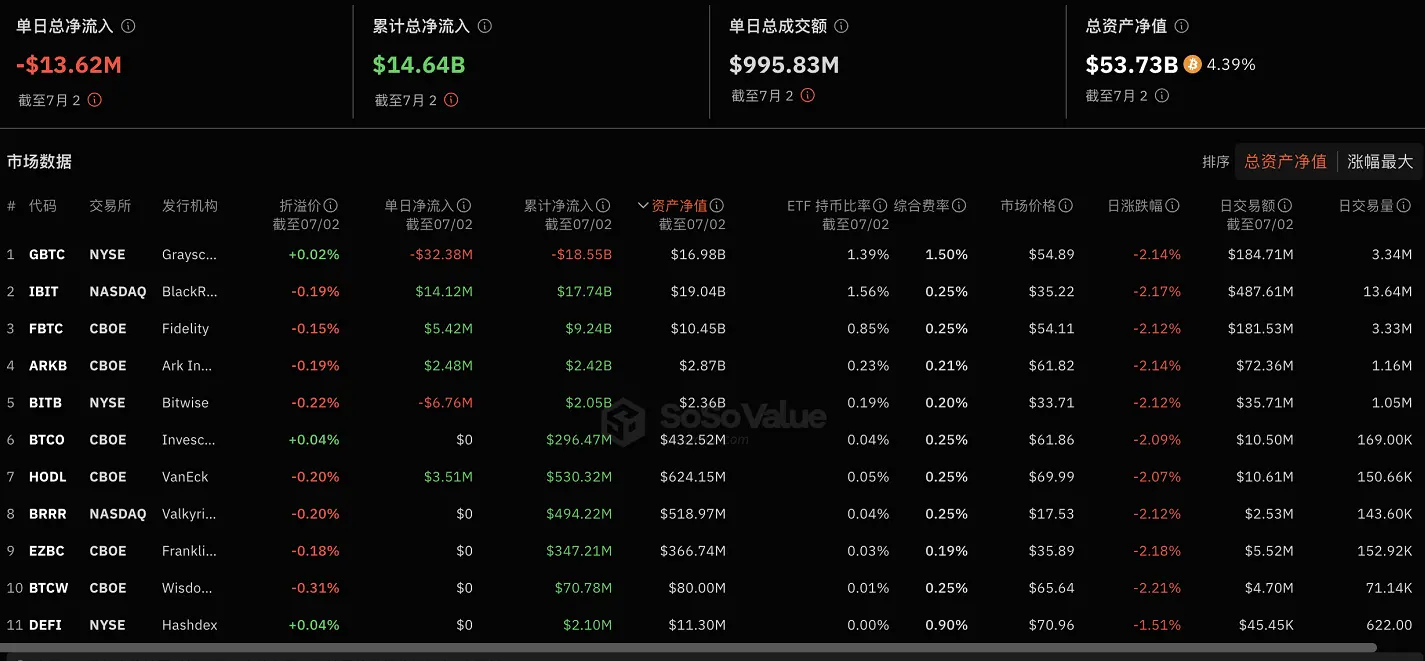This screenshot has height=661, width=1425.
Task: Open the GBTC ticker entry
Action: 47,254
